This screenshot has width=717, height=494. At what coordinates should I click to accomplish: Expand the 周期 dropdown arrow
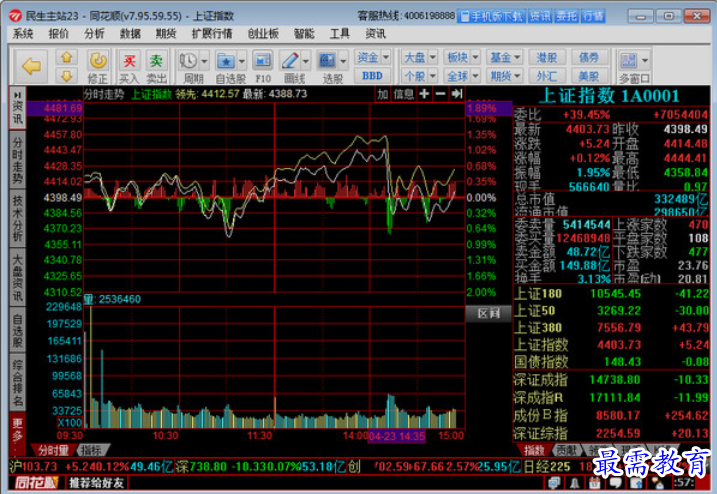pyautogui.click(x=204, y=61)
